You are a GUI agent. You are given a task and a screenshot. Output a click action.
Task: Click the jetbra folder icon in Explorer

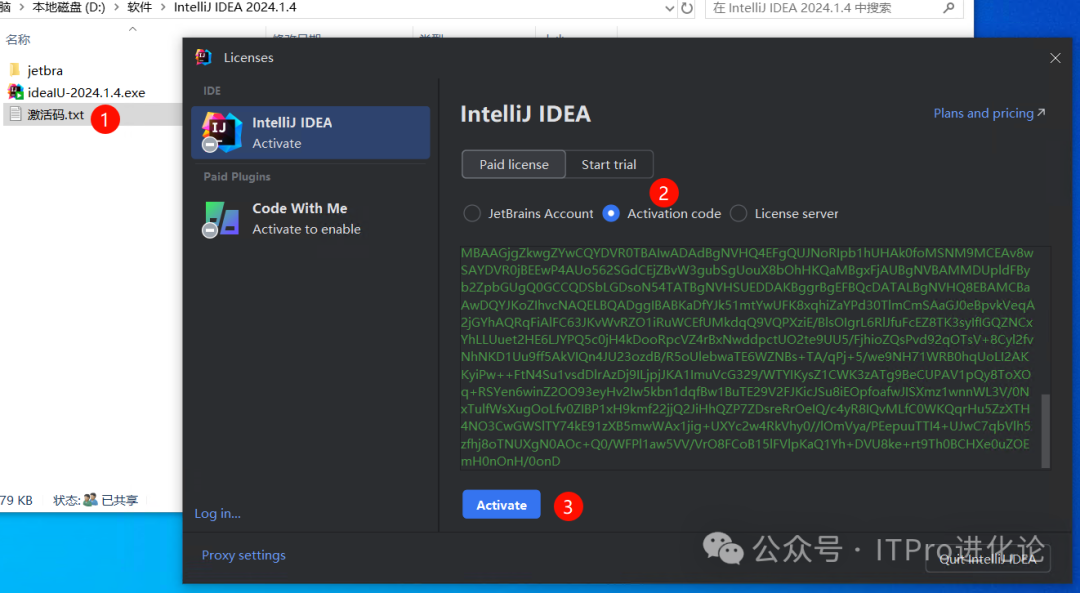[14, 70]
